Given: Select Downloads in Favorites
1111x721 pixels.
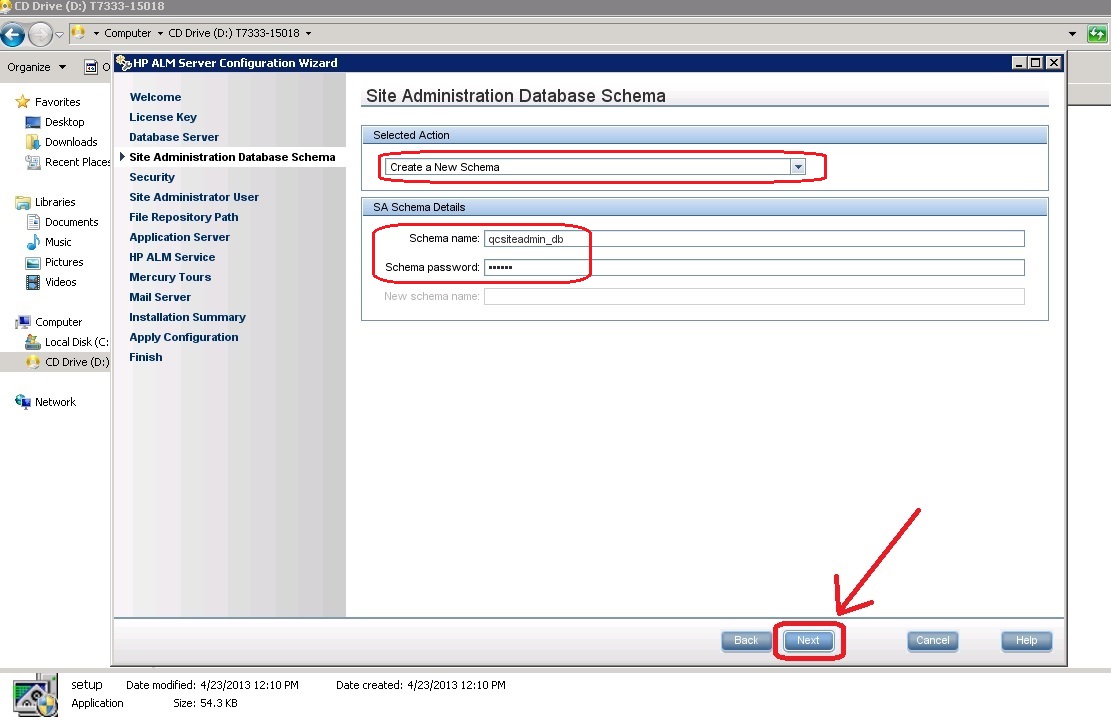Looking at the screenshot, I should coord(71,142).
